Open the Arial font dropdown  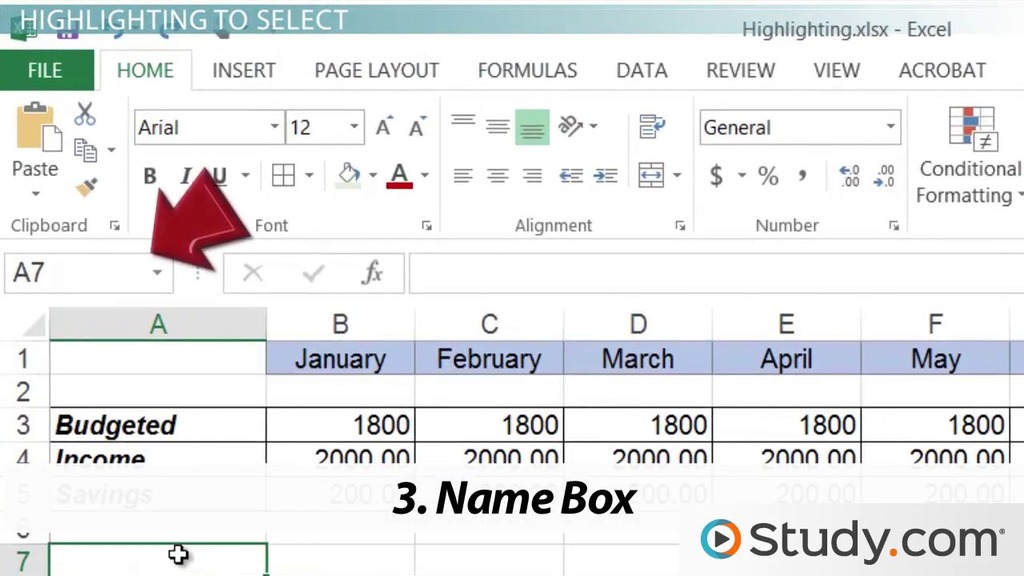274,127
